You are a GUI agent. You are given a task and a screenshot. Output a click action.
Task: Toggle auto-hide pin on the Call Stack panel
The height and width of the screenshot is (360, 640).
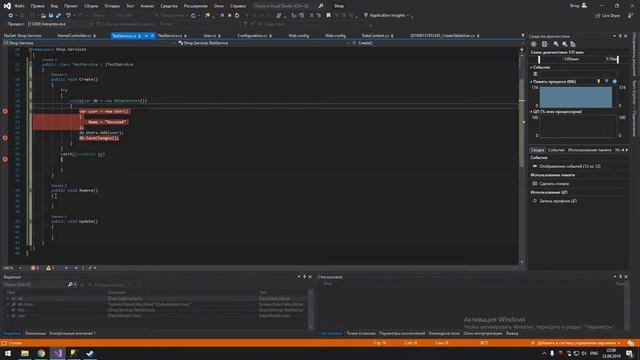620,277
